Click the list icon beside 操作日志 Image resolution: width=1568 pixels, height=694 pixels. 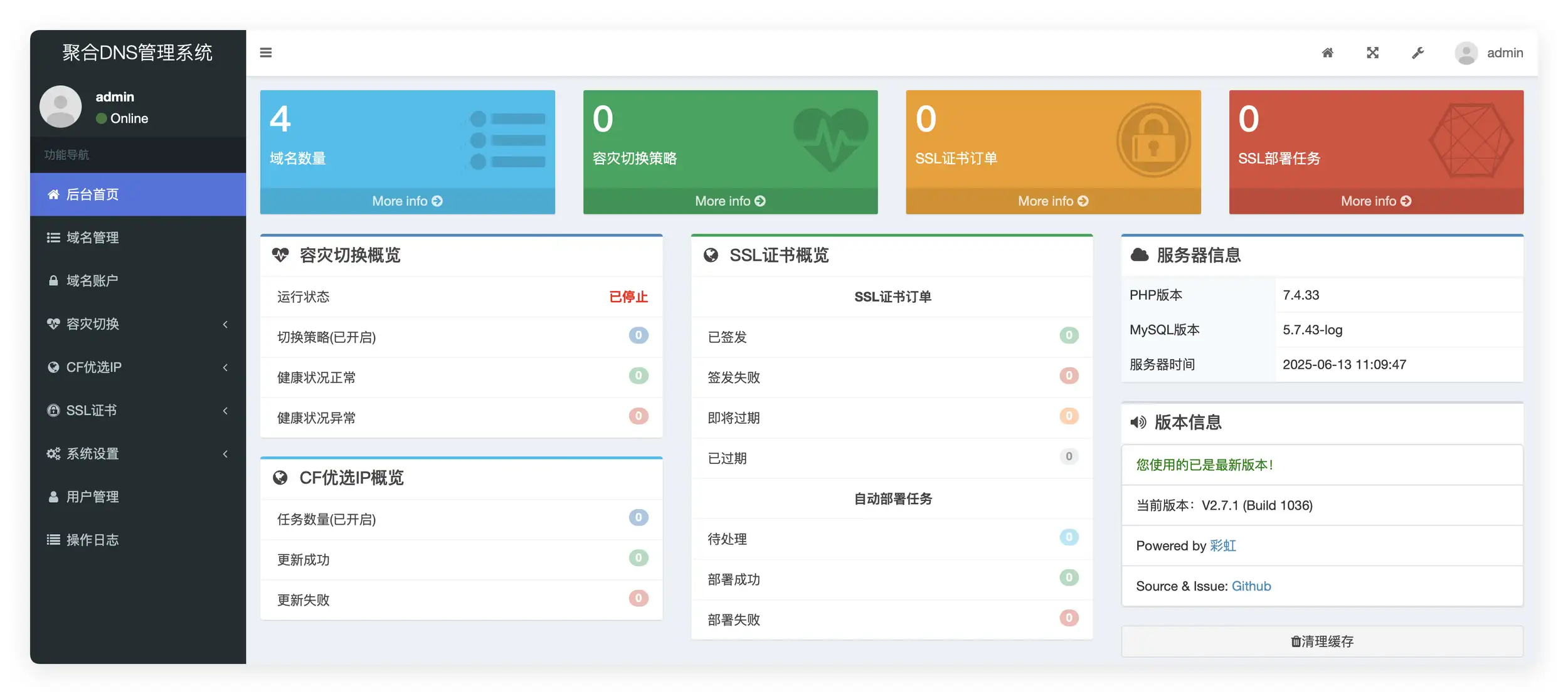pyautogui.click(x=53, y=540)
